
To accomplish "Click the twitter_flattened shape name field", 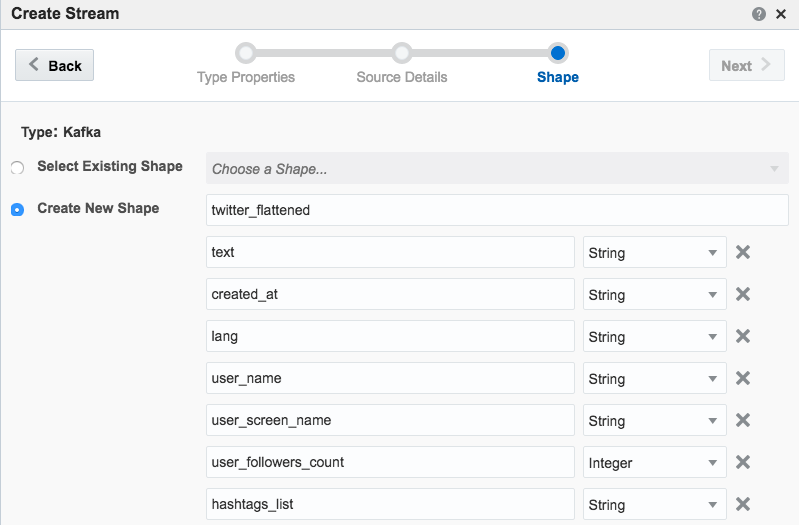I will 497,210.
